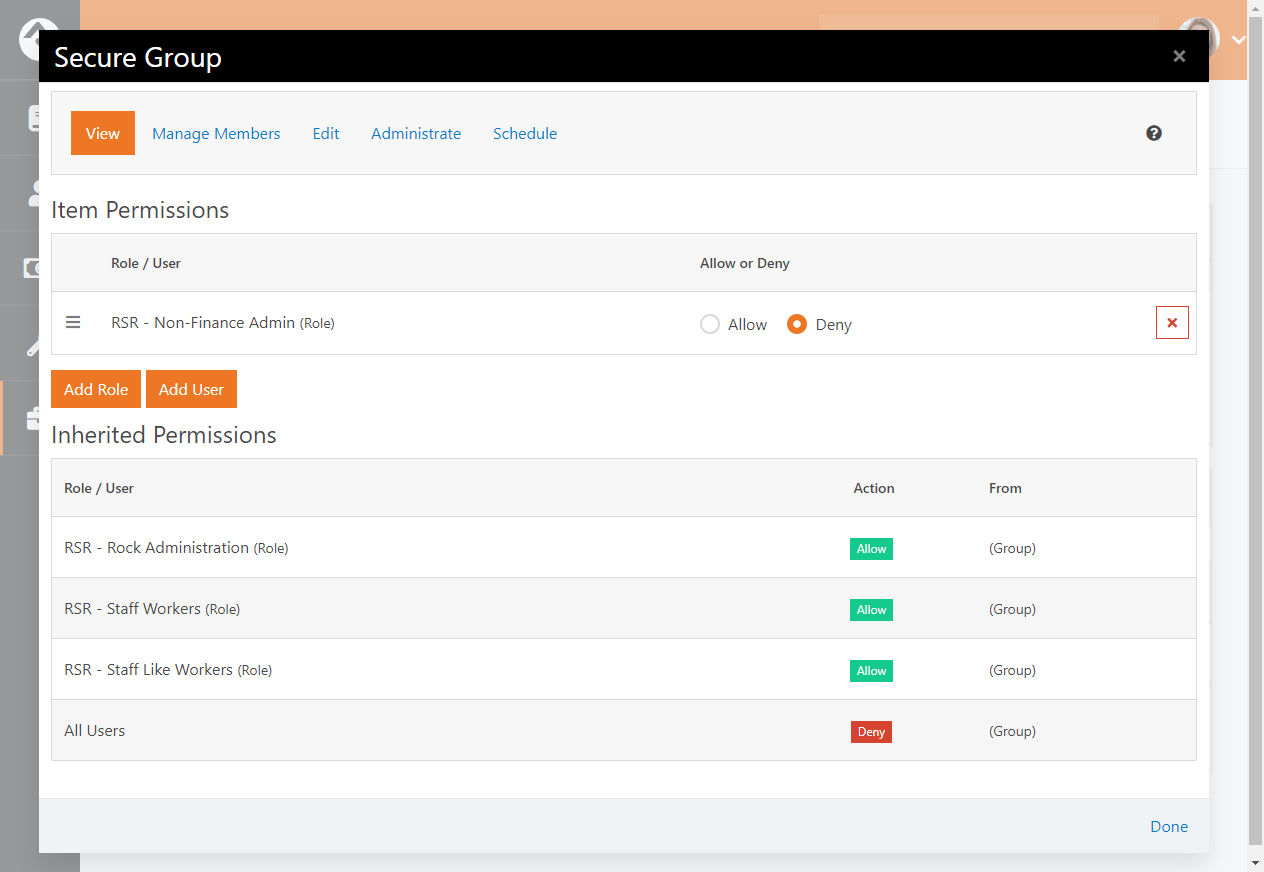Click the 'Secure Group' dialog title
Screen dimensions: 1264x872
click(x=138, y=57)
